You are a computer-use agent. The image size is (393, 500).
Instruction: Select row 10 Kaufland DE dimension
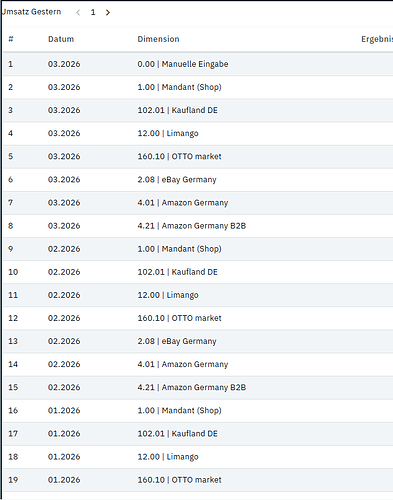(178, 272)
